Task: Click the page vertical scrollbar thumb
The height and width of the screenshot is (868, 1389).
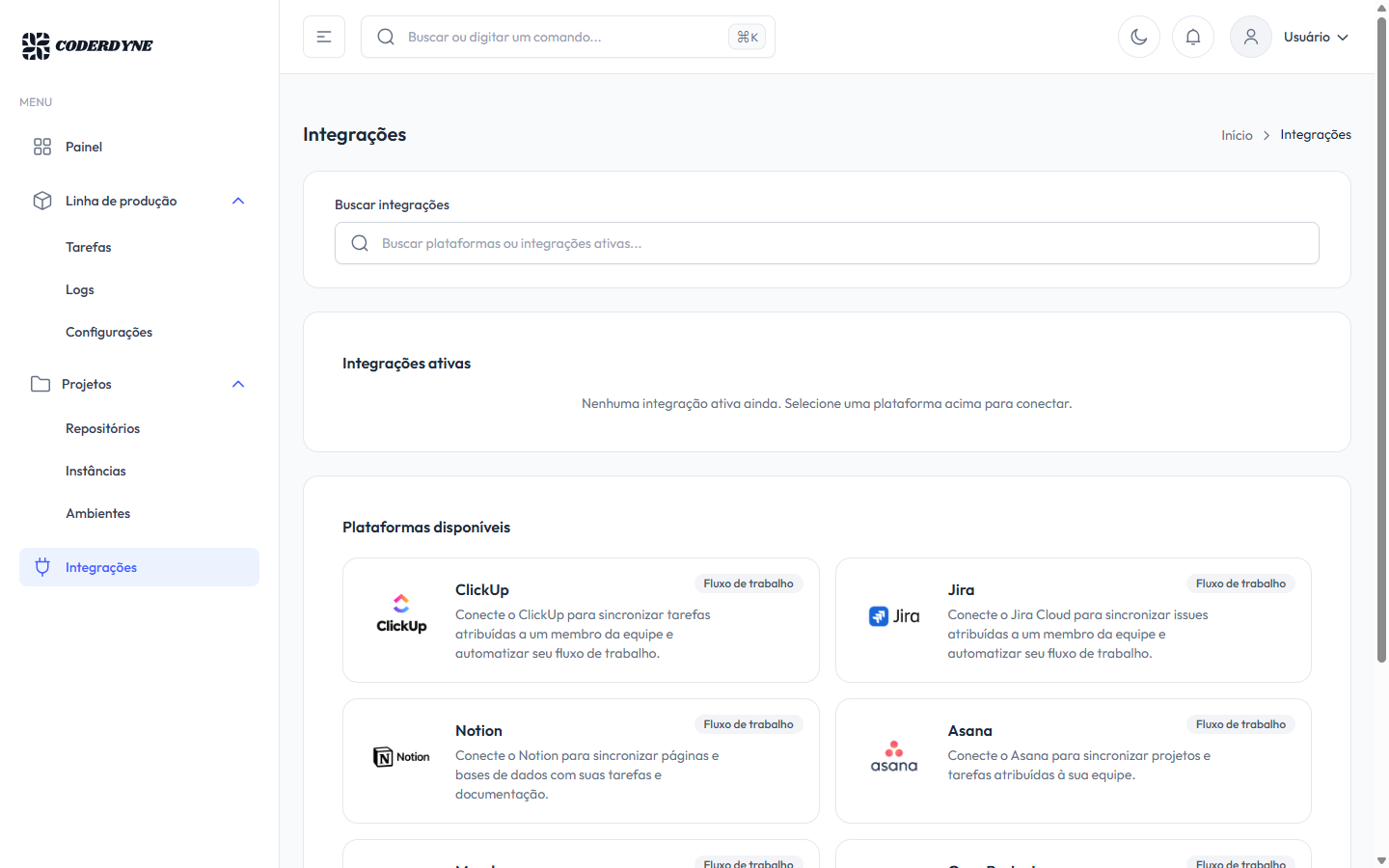Action: [1381, 339]
